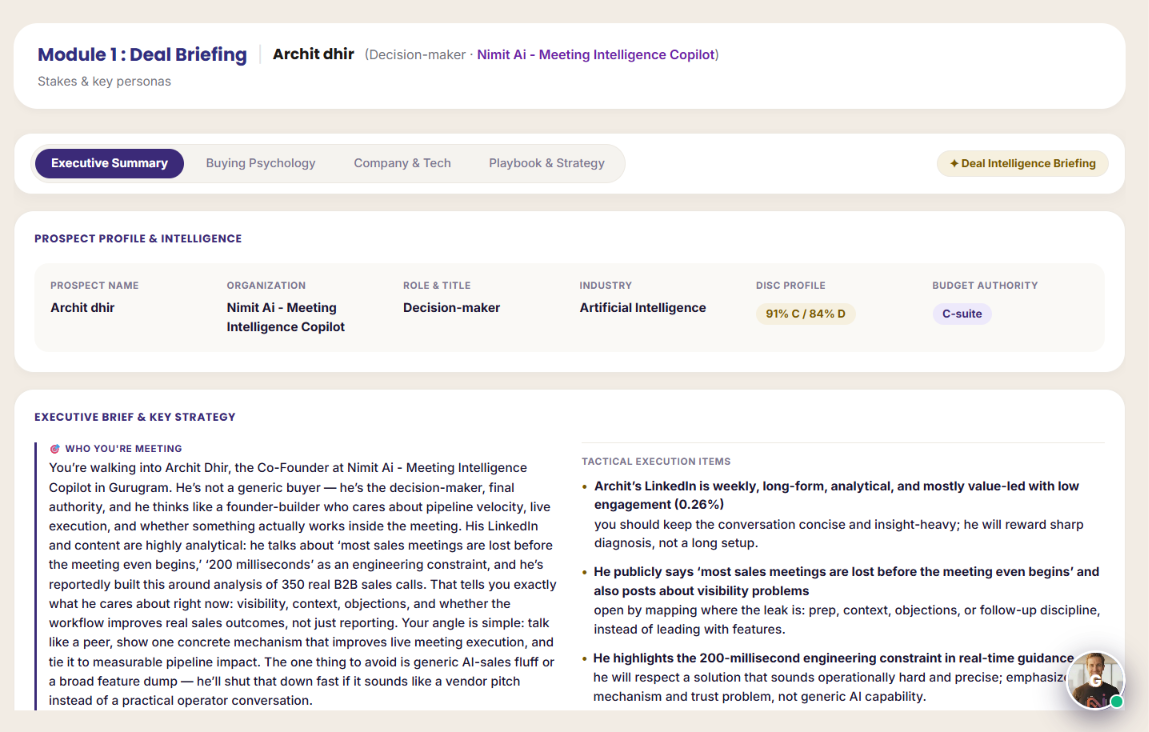The image size is (1149, 732).
Task: Open the Nimit Ai - Meeting Intelligence Copilot link
Action: (x=596, y=55)
